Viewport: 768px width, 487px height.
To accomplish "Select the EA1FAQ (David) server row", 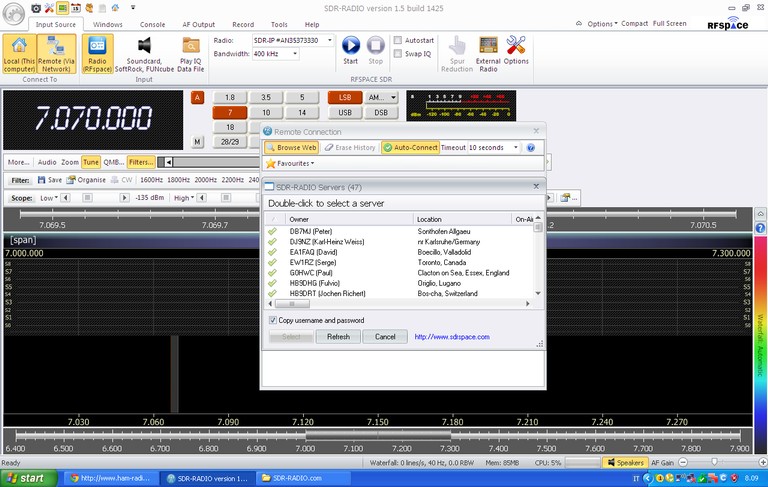I will 314,252.
